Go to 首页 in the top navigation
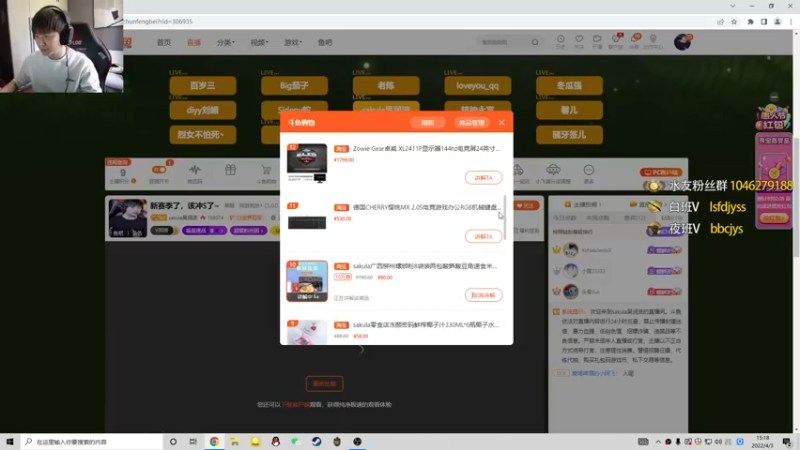 click(x=164, y=42)
